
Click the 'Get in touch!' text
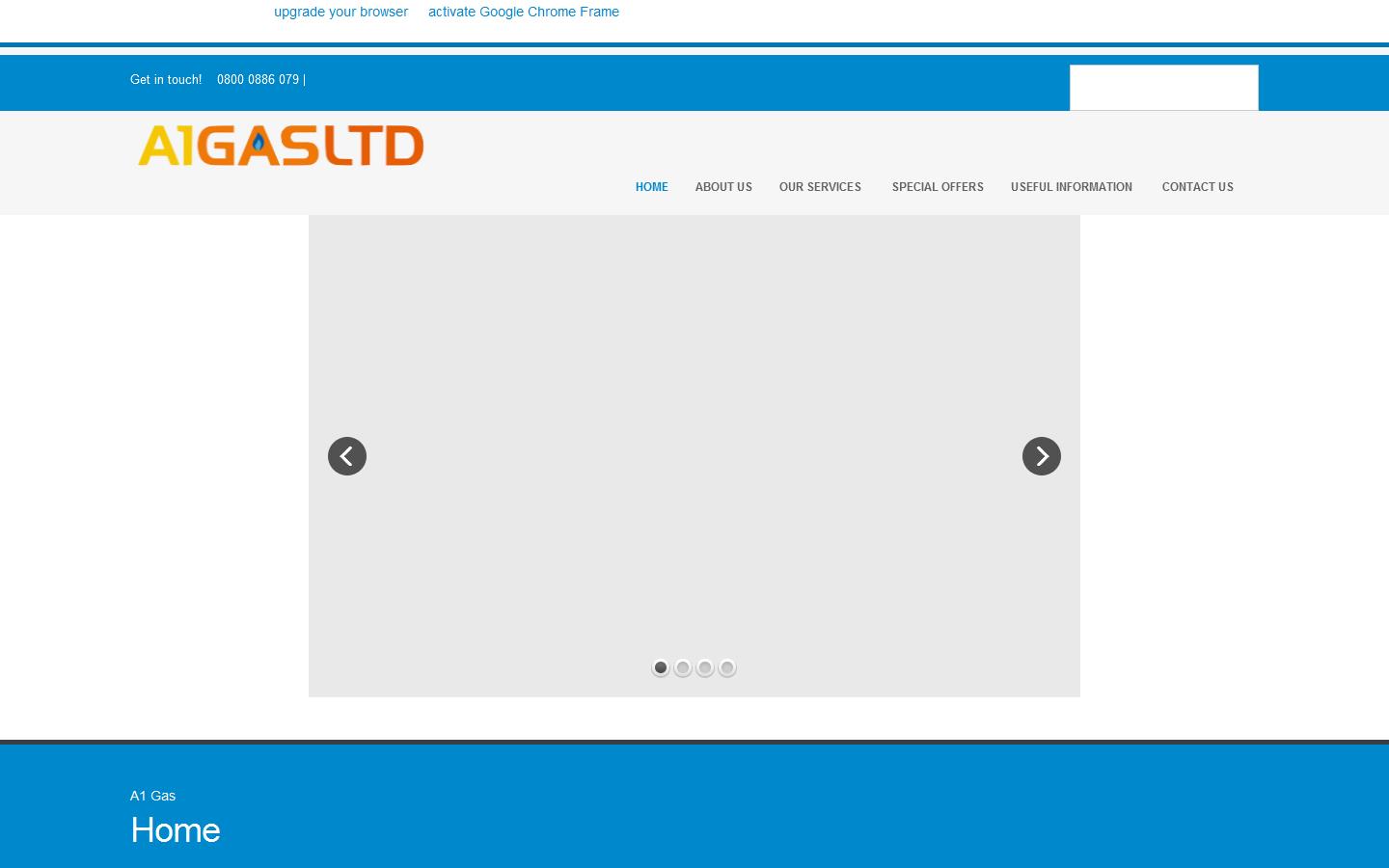pyautogui.click(x=166, y=80)
